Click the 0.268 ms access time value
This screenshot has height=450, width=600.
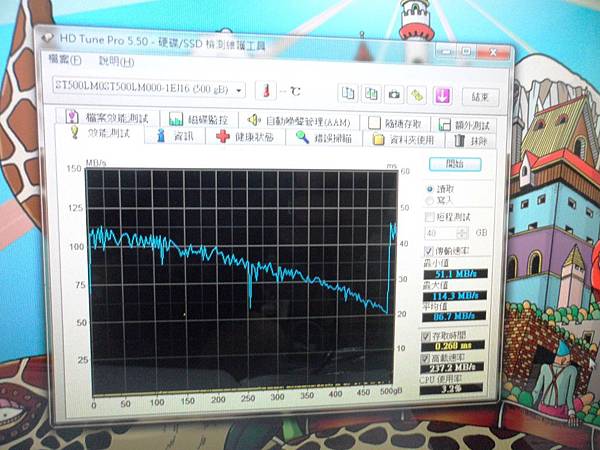(x=453, y=346)
